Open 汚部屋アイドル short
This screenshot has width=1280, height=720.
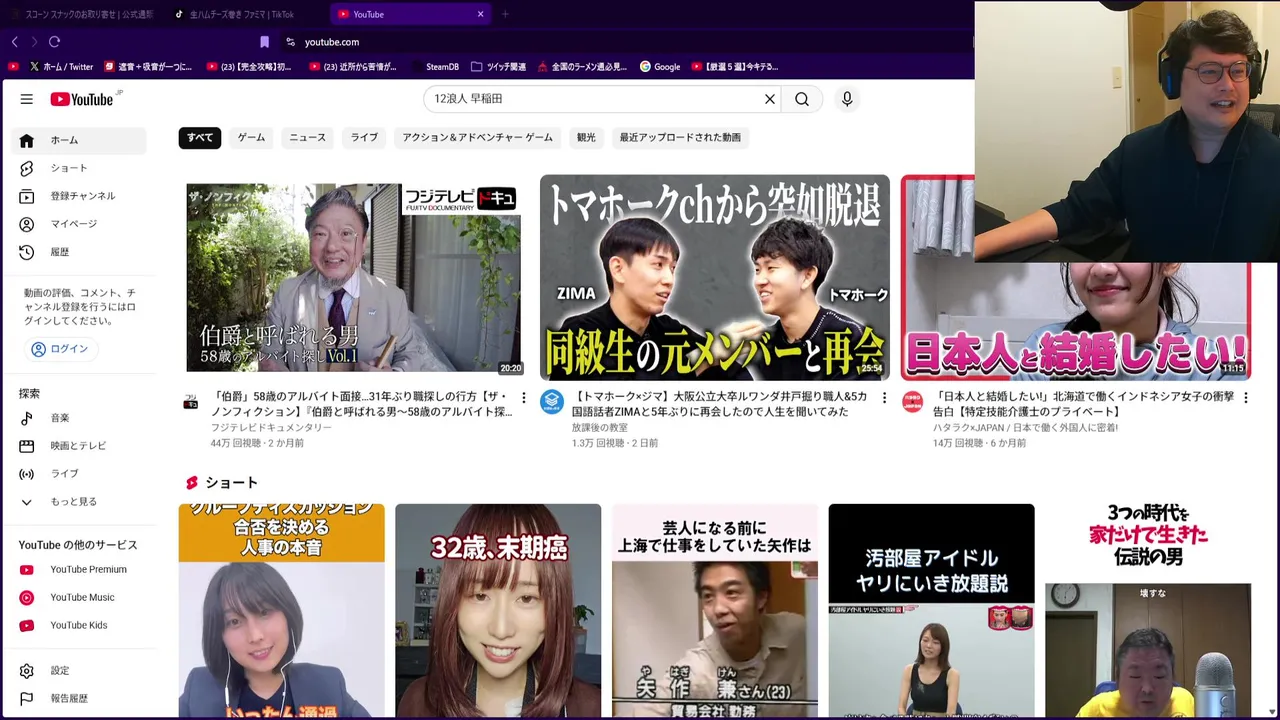[x=931, y=610]
